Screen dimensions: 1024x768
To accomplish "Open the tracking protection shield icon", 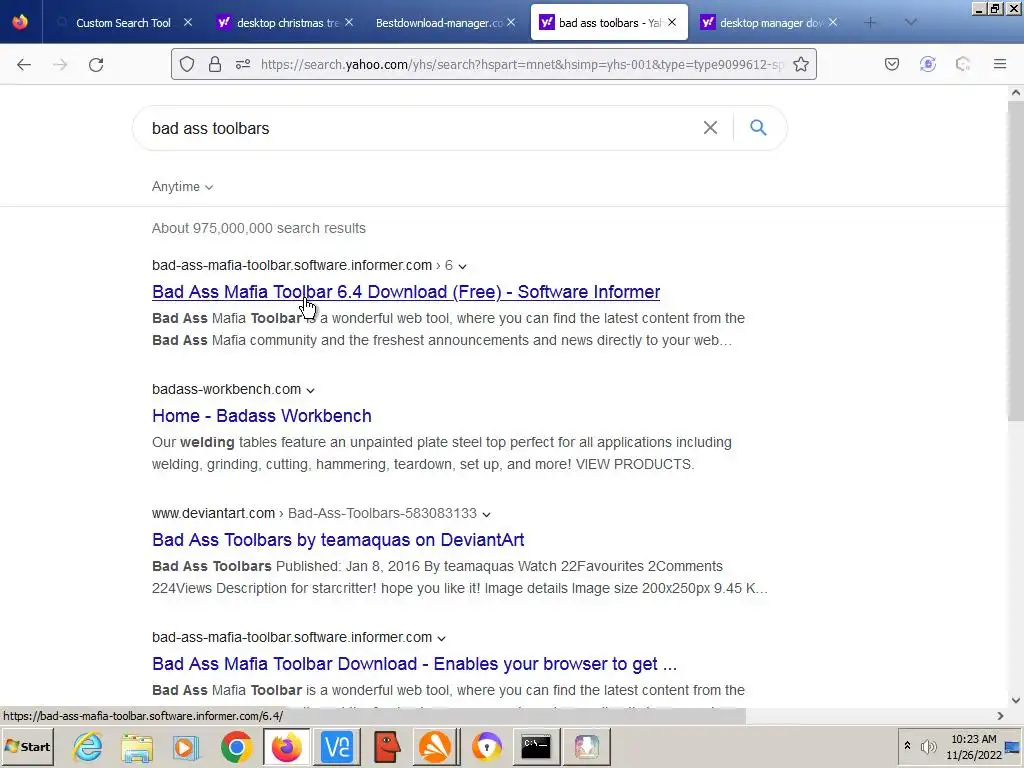I will 187,64.
